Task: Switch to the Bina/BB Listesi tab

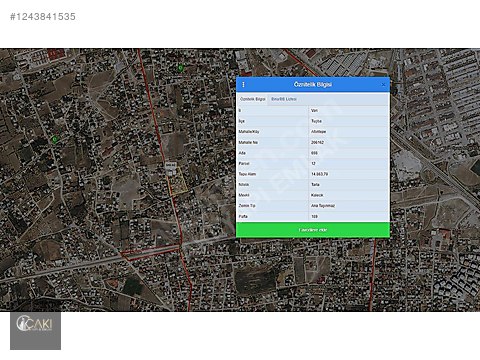Action: pyautogui.click(x=284, y=99)
